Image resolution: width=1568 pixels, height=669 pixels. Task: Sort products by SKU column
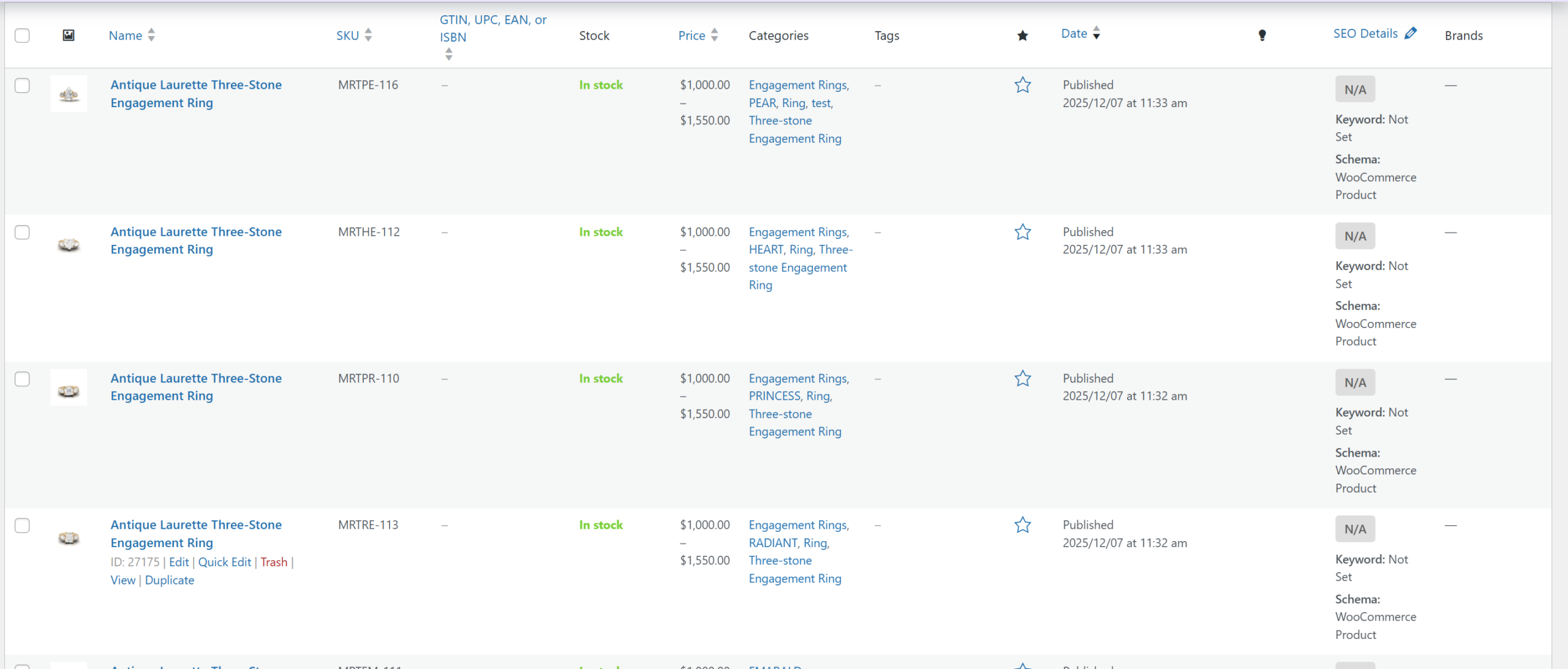click(x=347, y=36)
